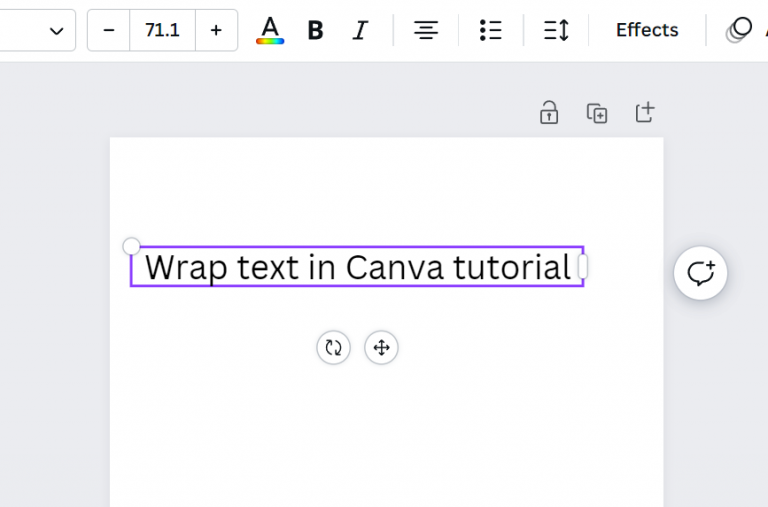Image resolution: width=768 pixels, height=507 pixels.
Task: Open line spacing options
Action: 556,30
